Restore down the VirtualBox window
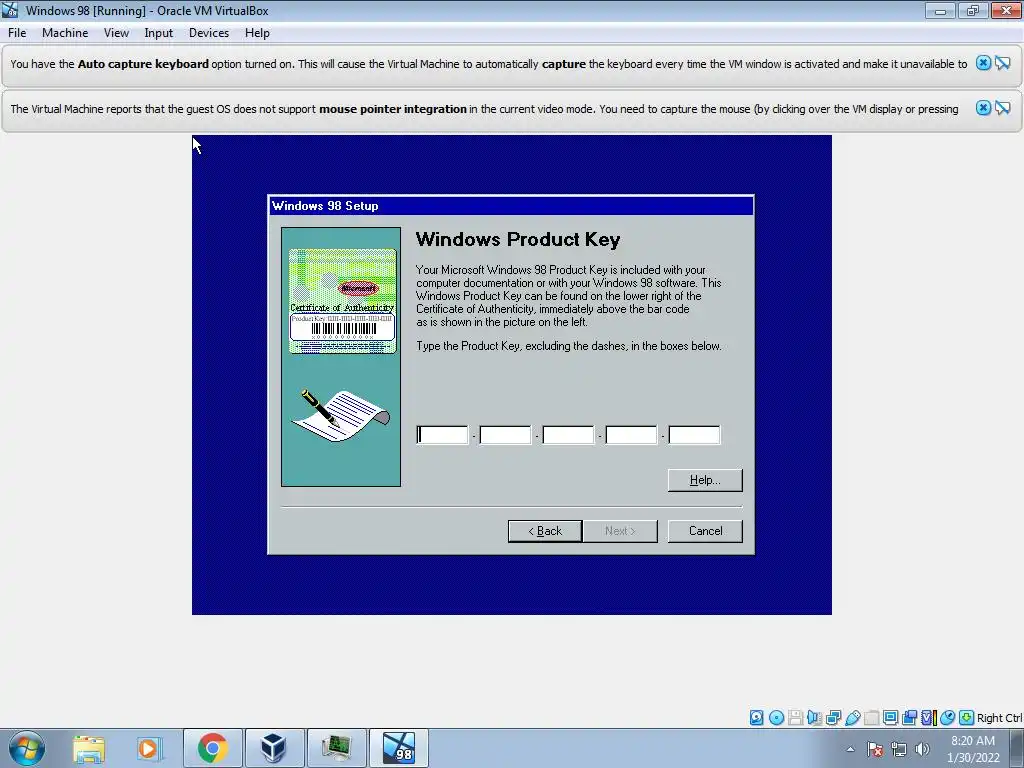1024x768 pixels. tap(972, 10)
